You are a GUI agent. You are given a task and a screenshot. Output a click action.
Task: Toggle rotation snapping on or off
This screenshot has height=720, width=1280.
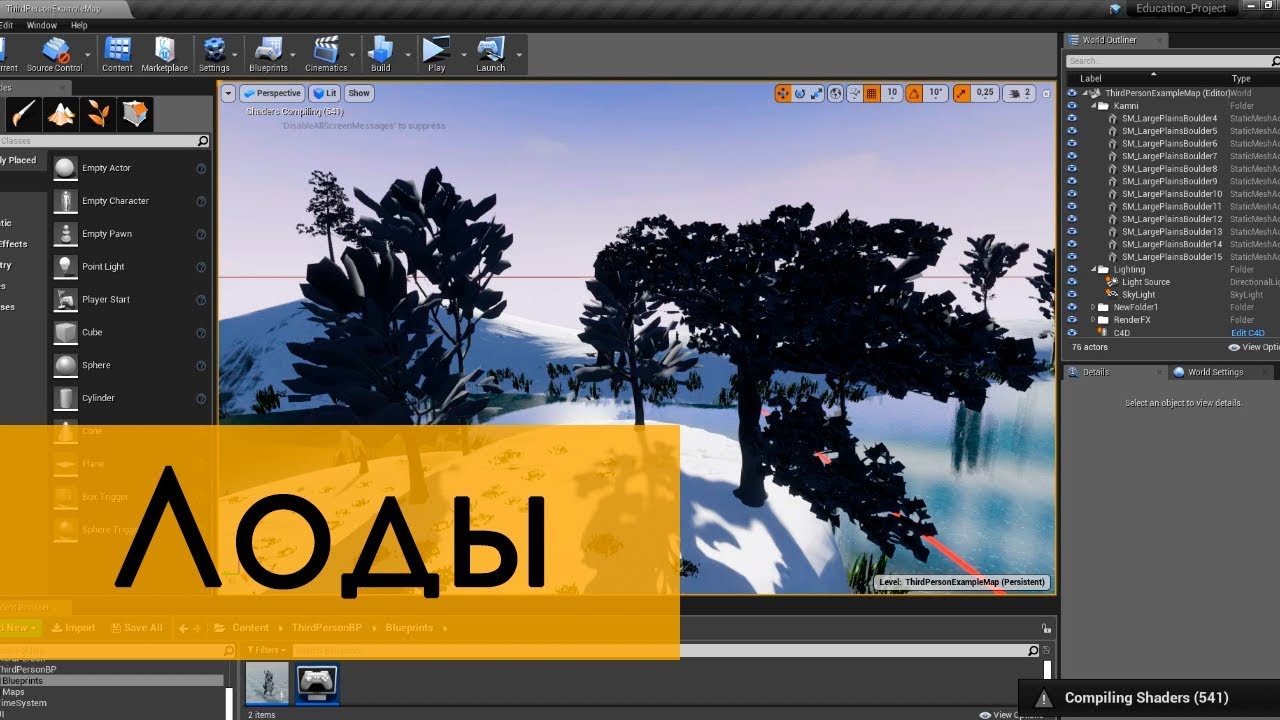tap(914, 93)
